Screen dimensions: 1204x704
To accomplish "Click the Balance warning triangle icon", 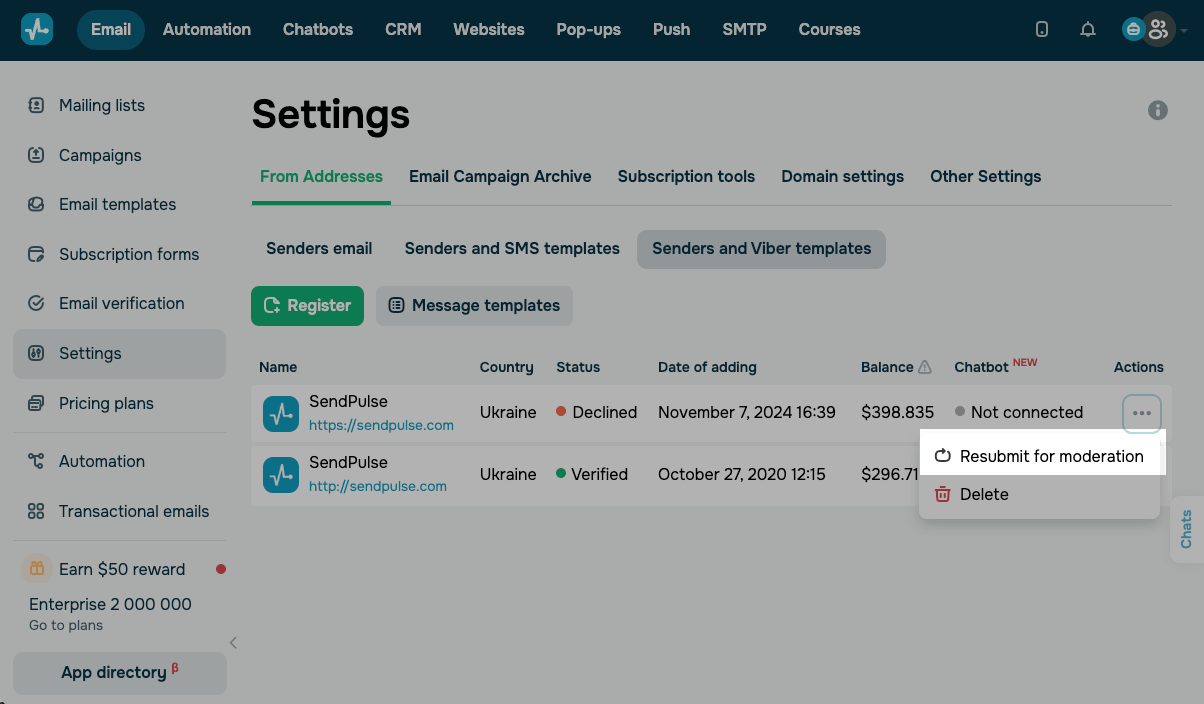I will pos(925,367).
